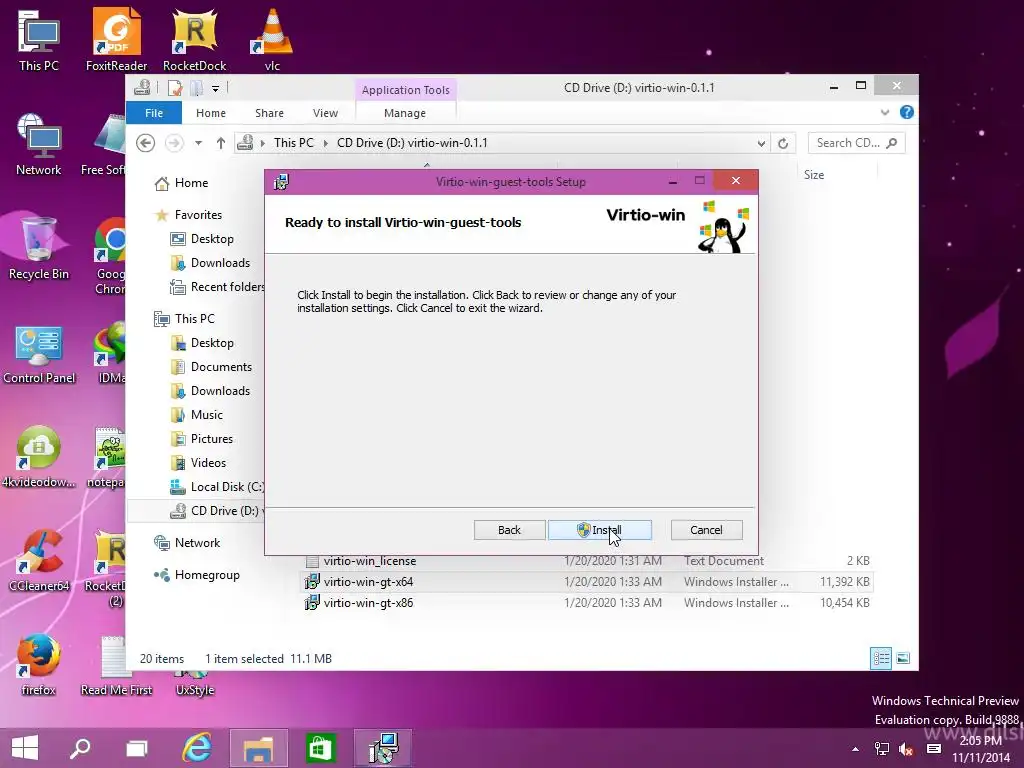1024x768 pixels.
Task: Click the Properties quick access toolbar icon
Action: coord(174,88)
